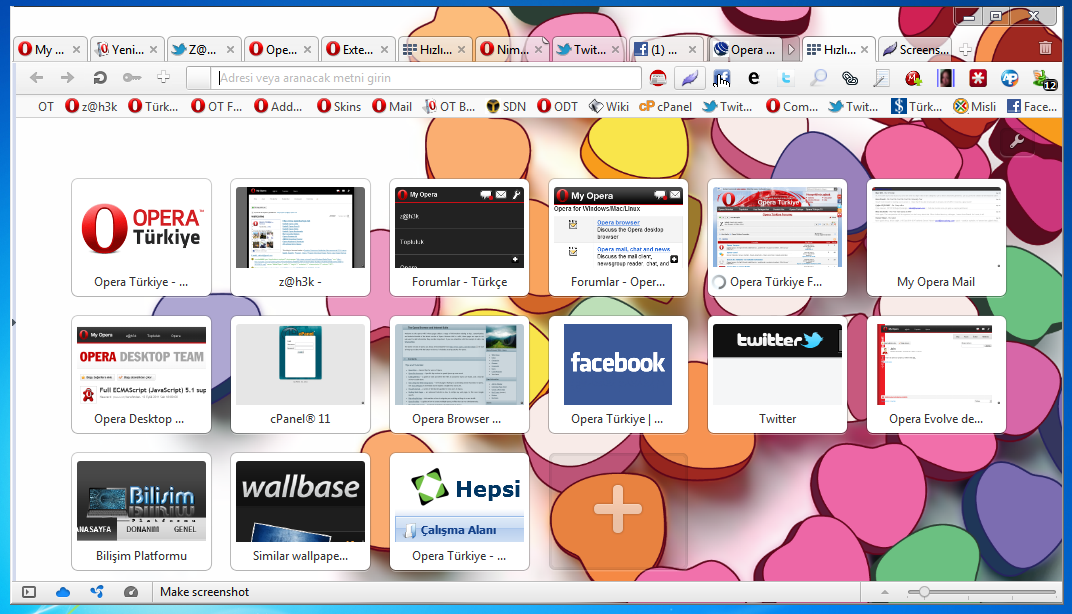Open the Add... bookmark
This screenshot has width=1072, height=614.
(x=278, y=107)
